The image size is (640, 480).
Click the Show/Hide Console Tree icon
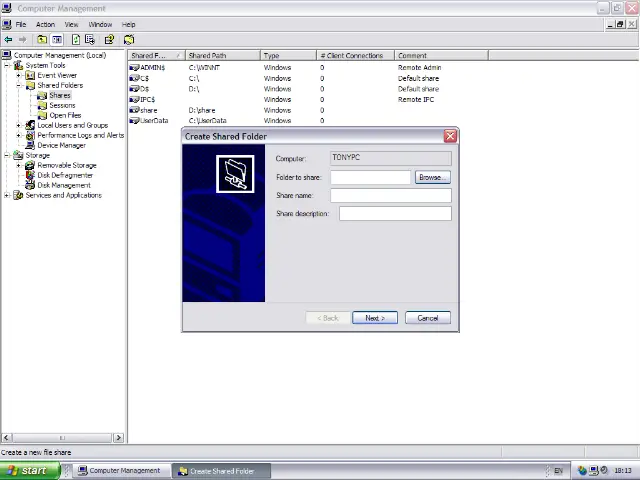[56, 40]
